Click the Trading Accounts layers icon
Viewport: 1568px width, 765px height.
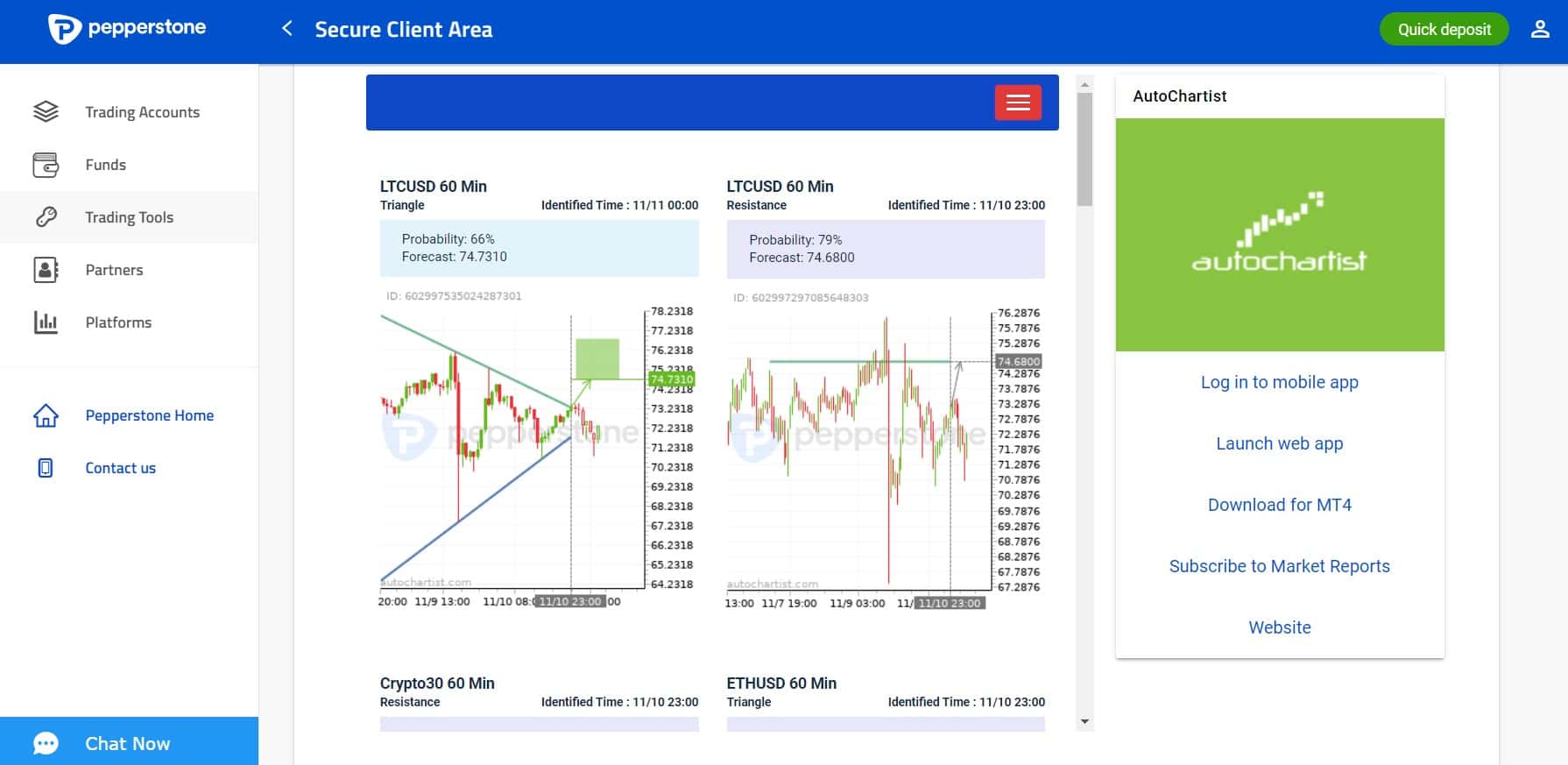46,112
